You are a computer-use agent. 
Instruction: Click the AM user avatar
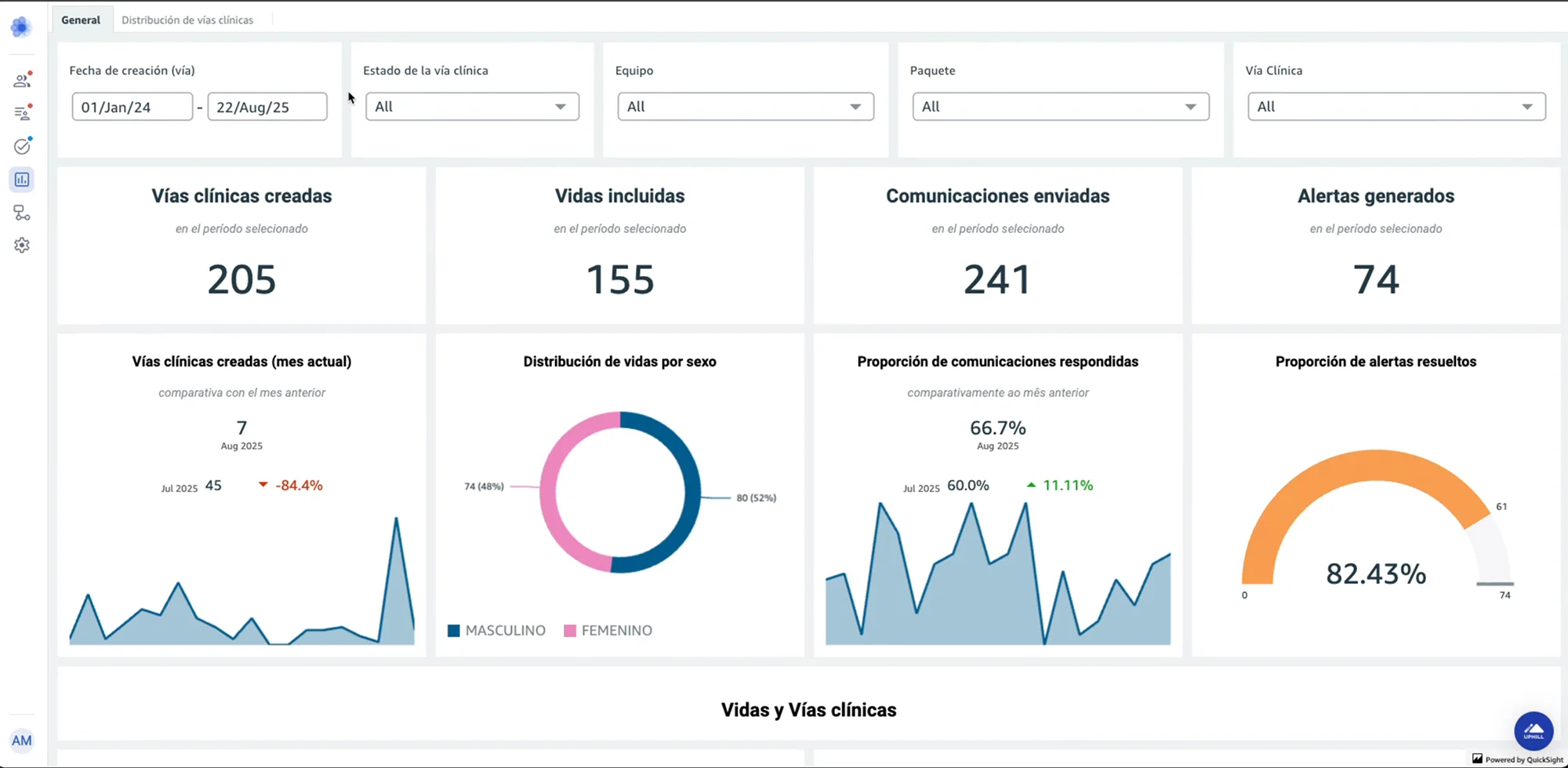(22, 741)
